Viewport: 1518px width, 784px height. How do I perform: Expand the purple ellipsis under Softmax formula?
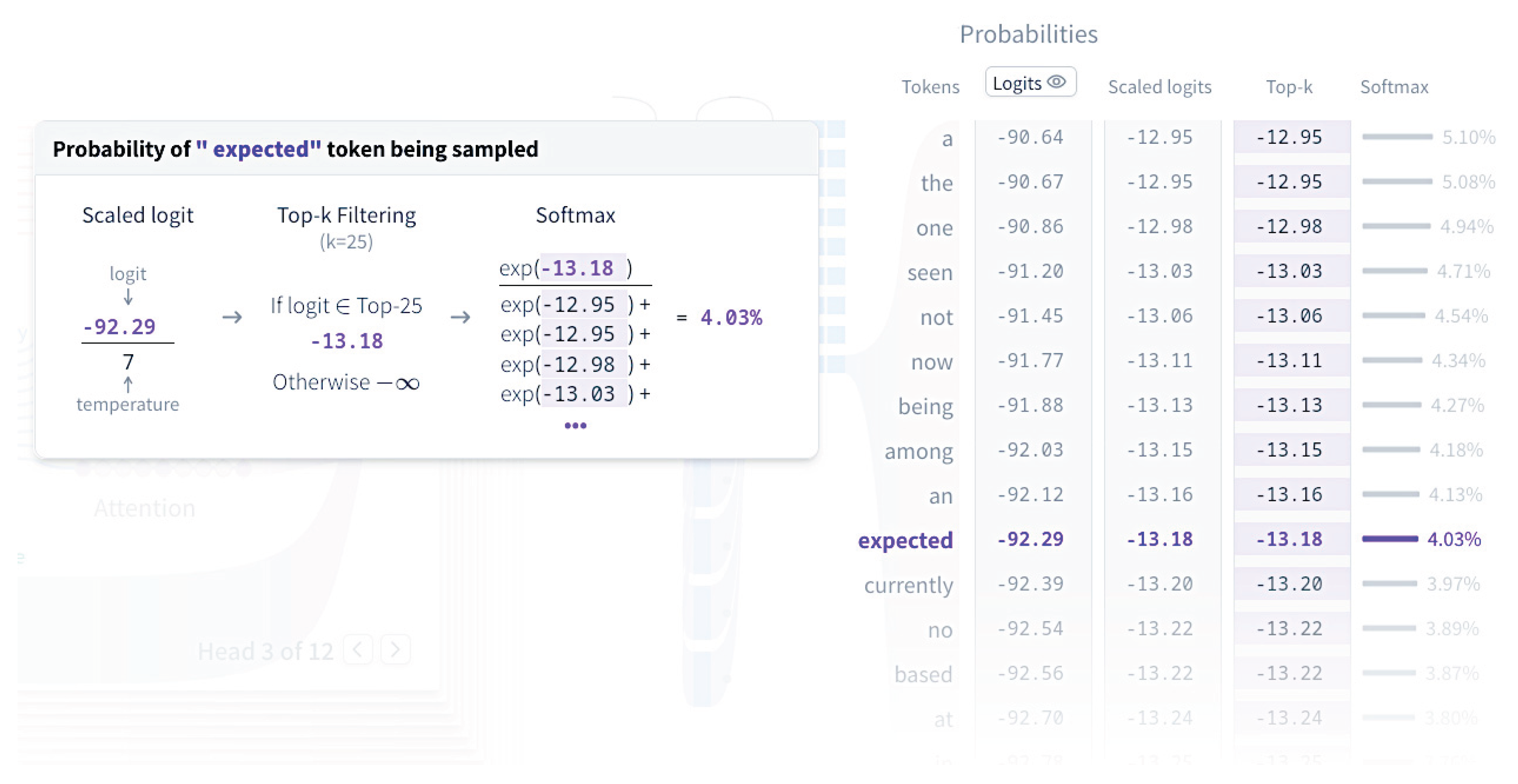[575, 425]
